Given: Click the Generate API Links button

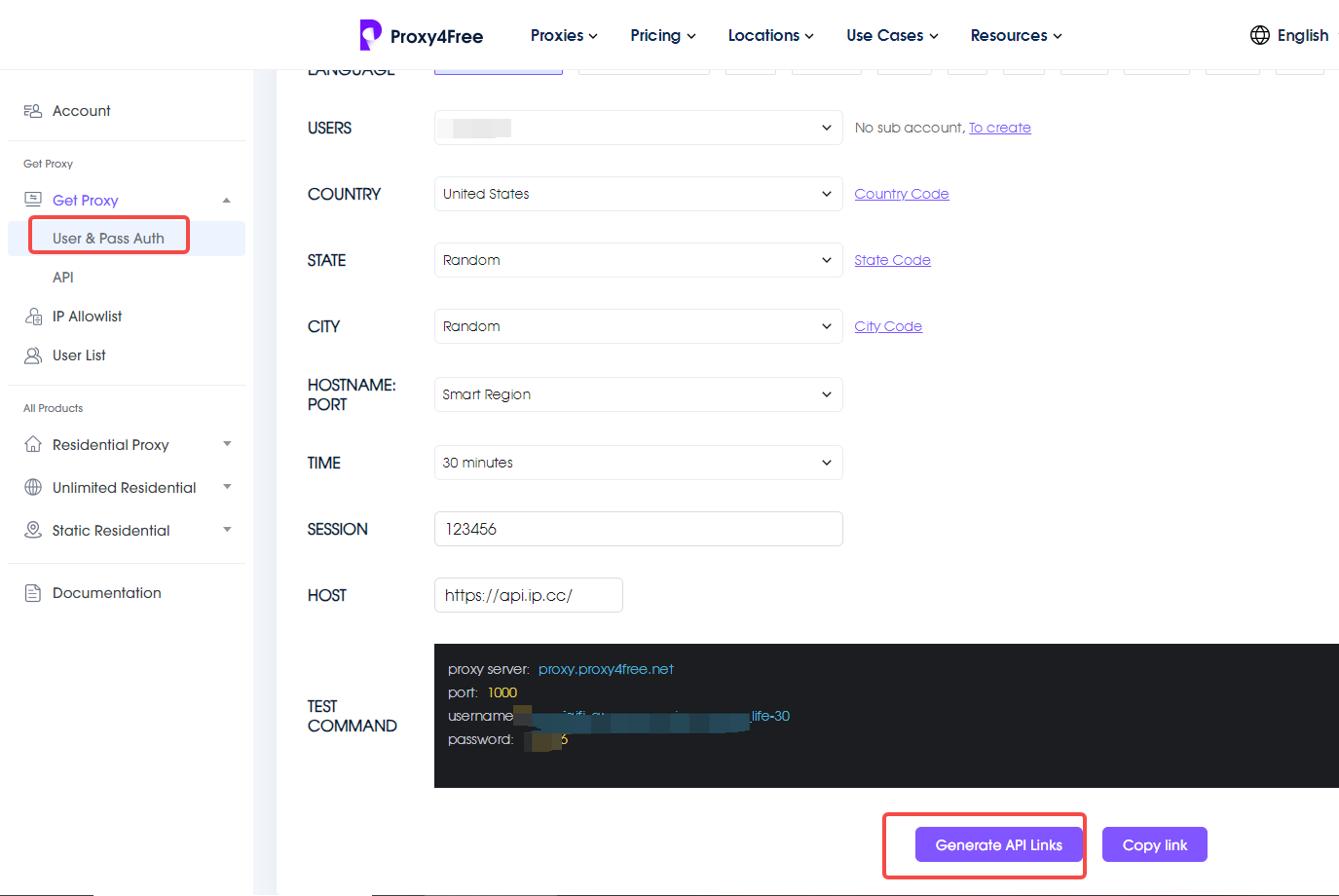Looking at the screenshot, I should coord(998,844).
